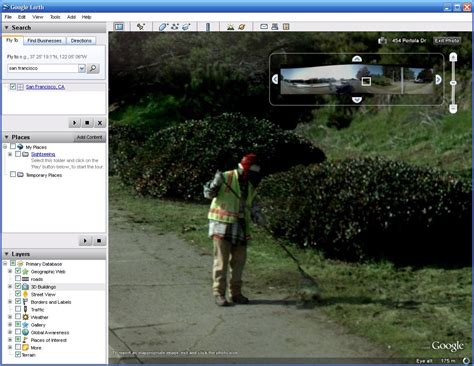Screen dimensions: 474x366
Task: Open the Email toolbar icon
Action: point(264,27)
